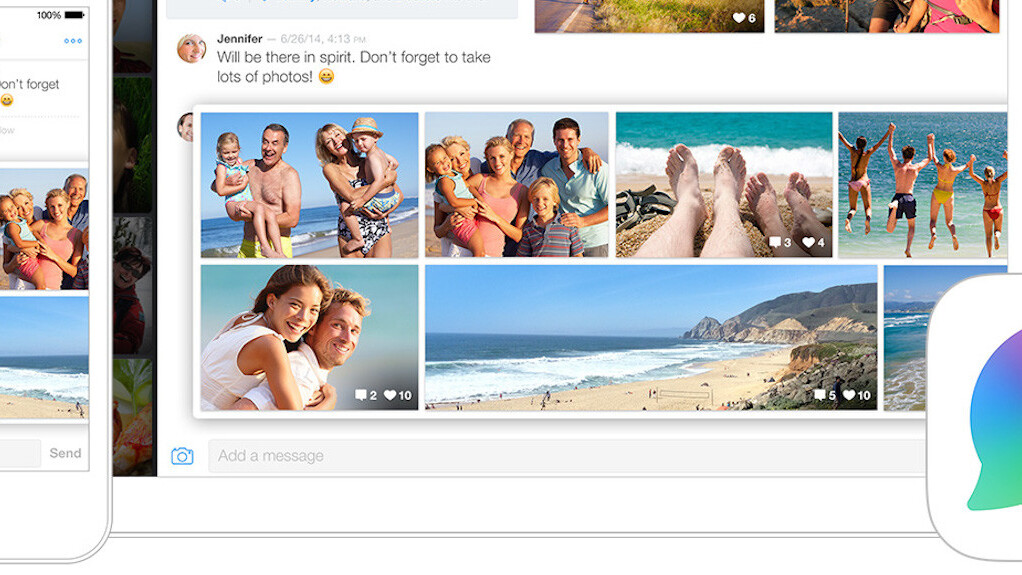
Task: Like the couple photo via its heart icon
Action: tap(390, 396)
